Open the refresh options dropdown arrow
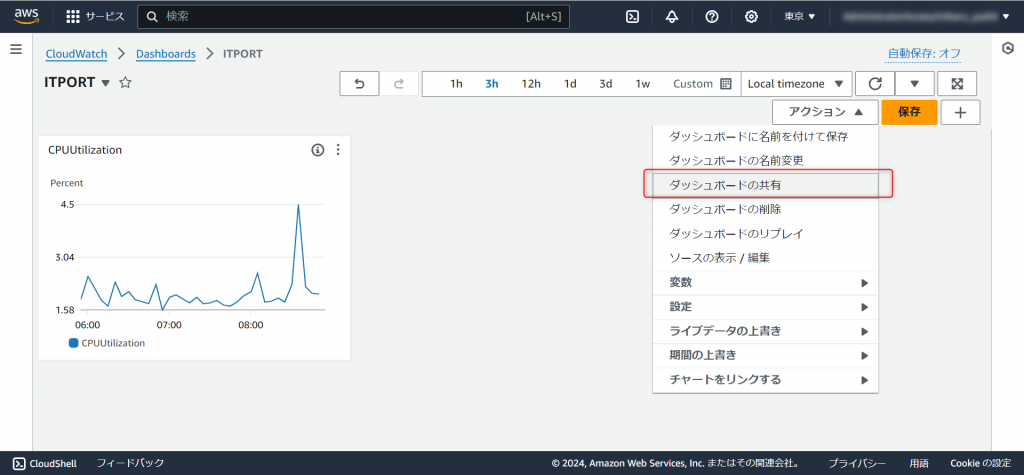 [x=914, y=84]
